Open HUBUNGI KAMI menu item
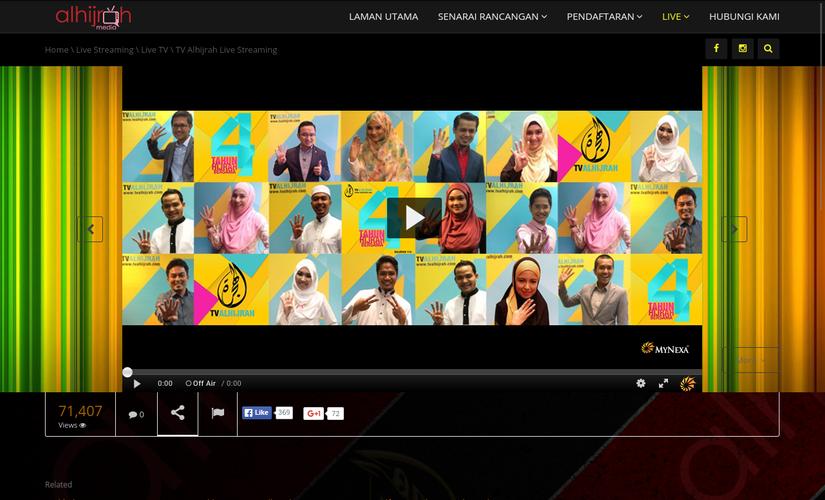825x500 pixels. click(x=744, y=17)
